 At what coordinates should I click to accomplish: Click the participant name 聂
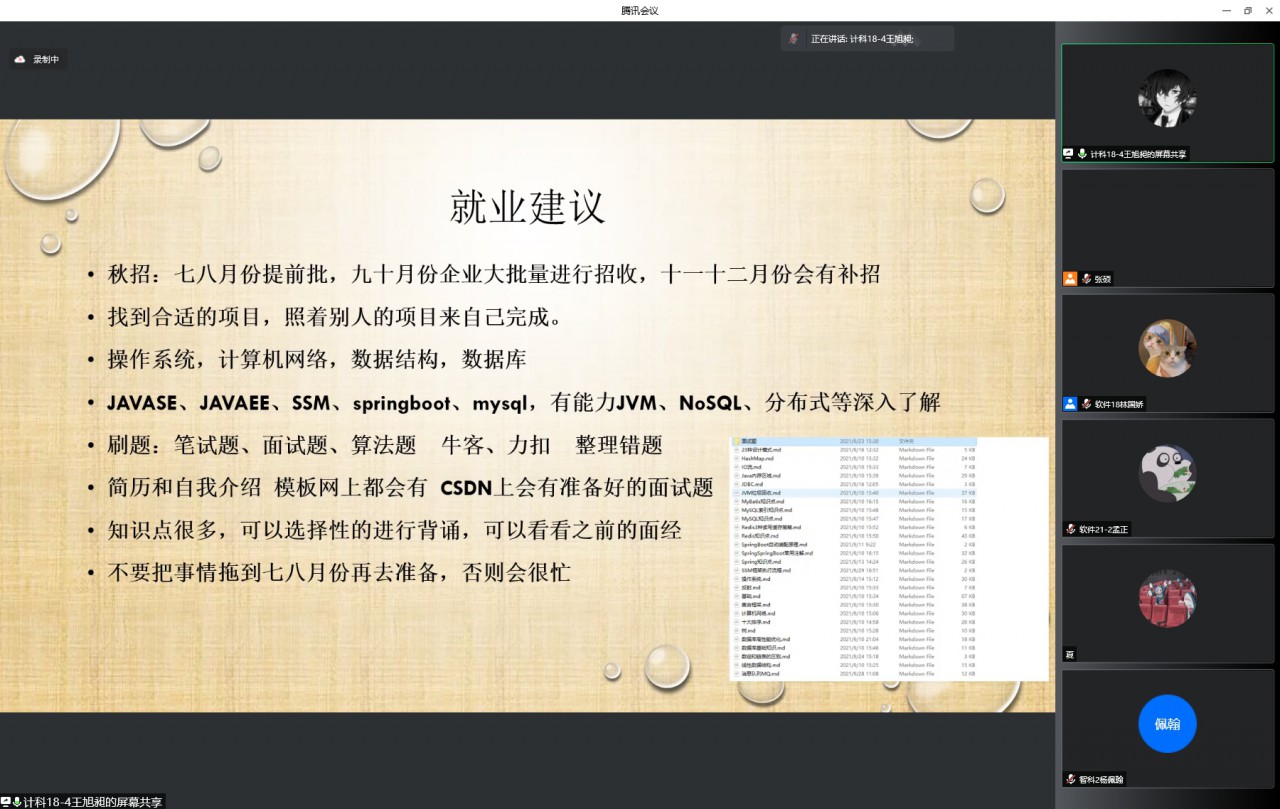coord(1070,655)
